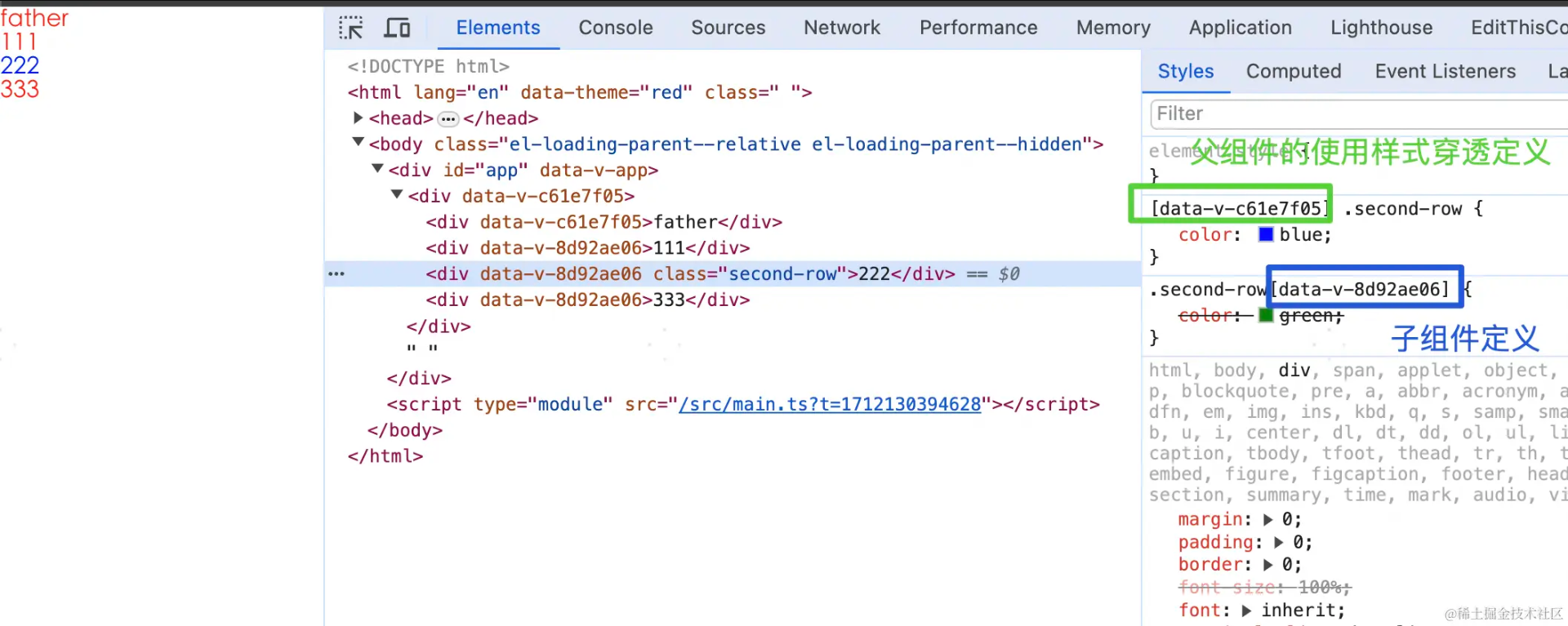Viewport: 1568px width, 626px height.
Task: Expand the margin shorthand property
Action: click(1267, 520)
